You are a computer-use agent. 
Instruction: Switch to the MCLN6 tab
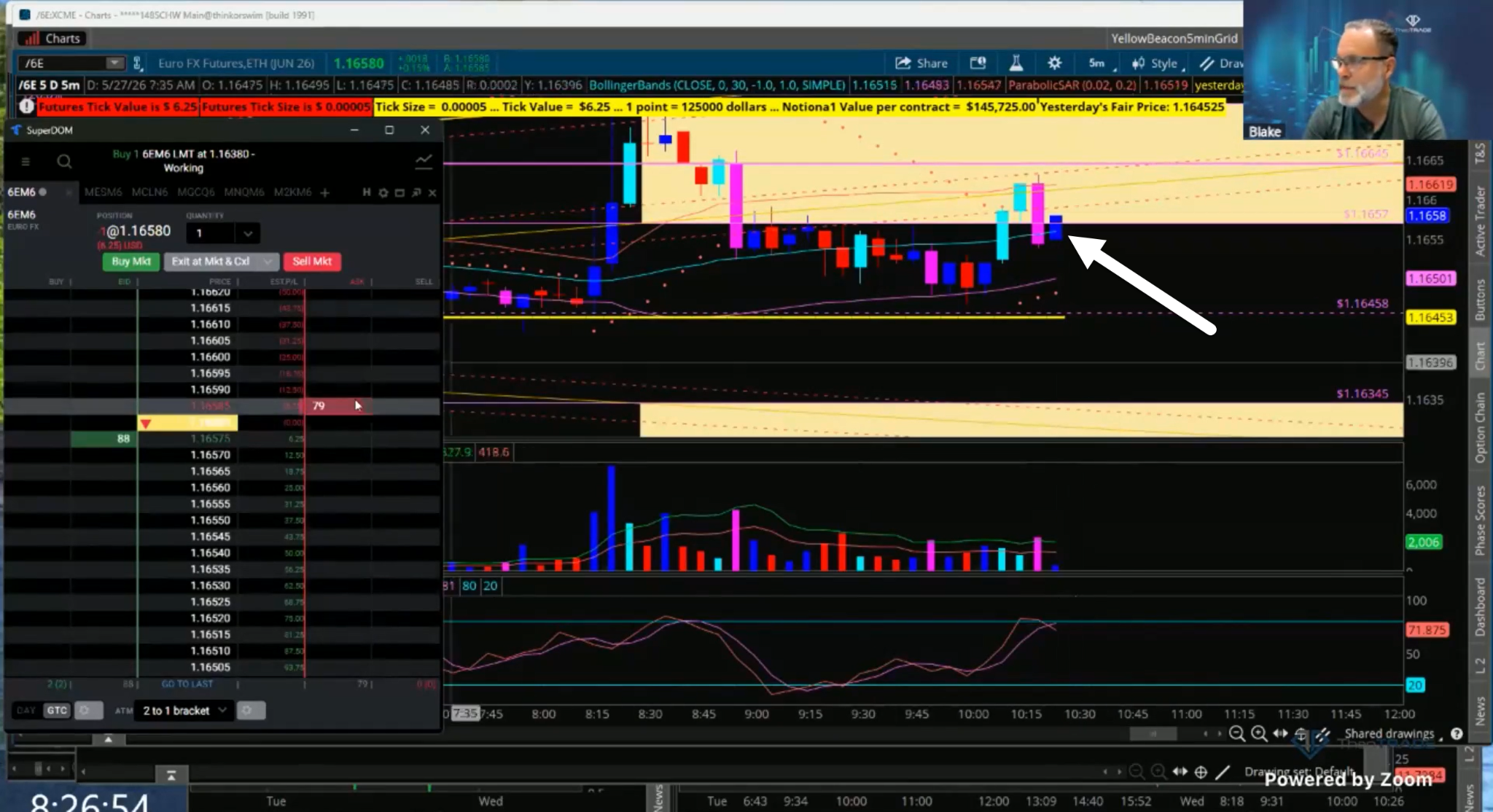[x=149, y=192]
